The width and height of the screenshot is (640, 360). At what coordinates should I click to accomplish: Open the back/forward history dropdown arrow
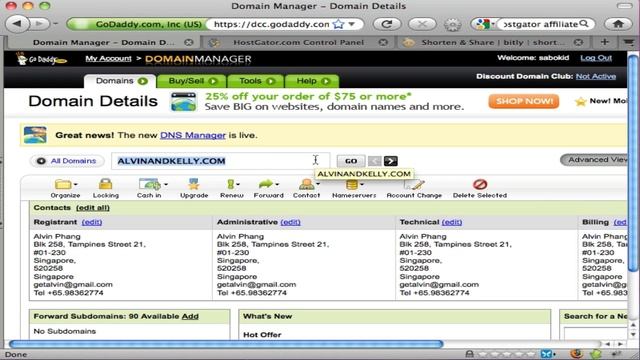point(56,24)
